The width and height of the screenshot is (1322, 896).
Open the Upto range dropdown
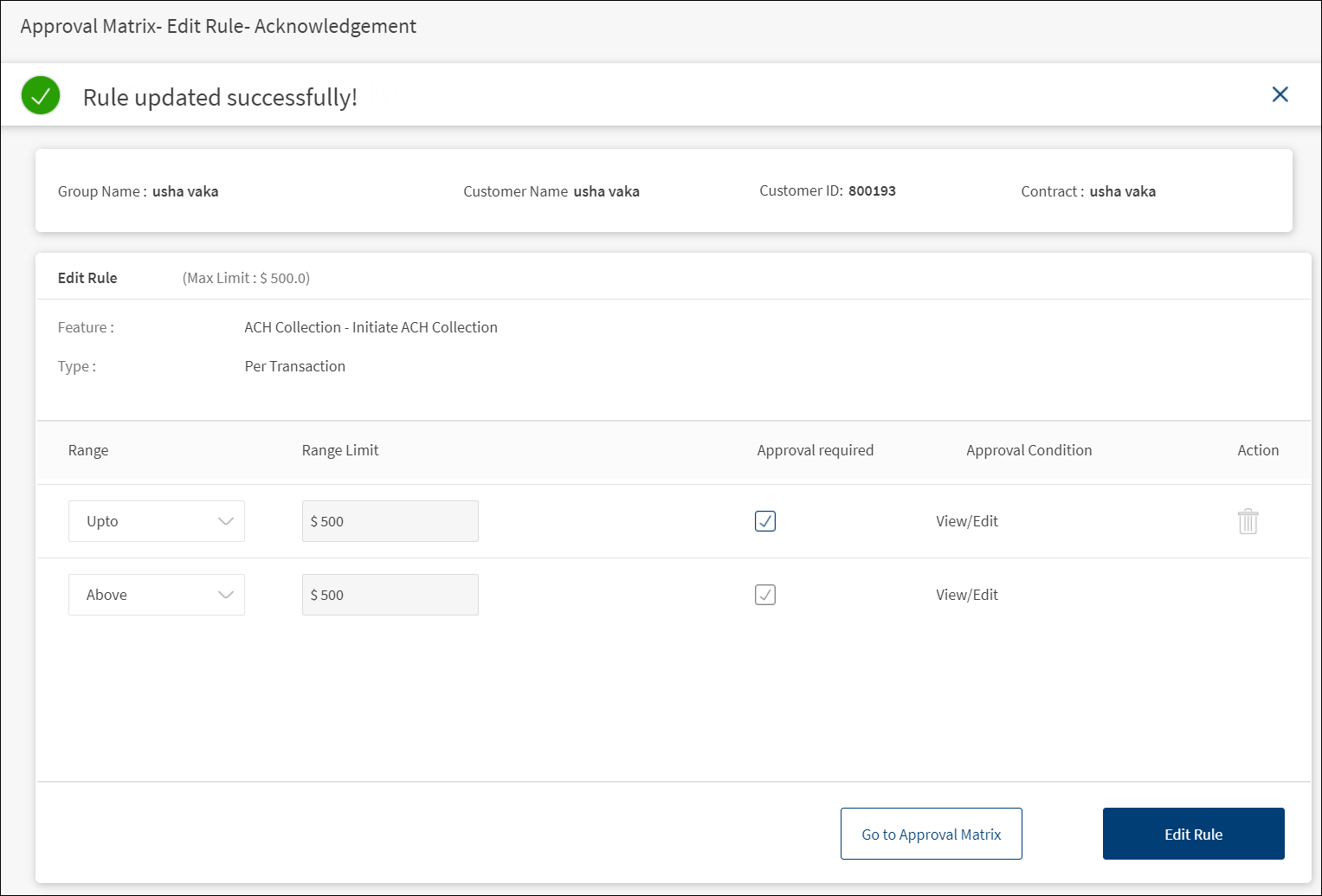[157, 521]
